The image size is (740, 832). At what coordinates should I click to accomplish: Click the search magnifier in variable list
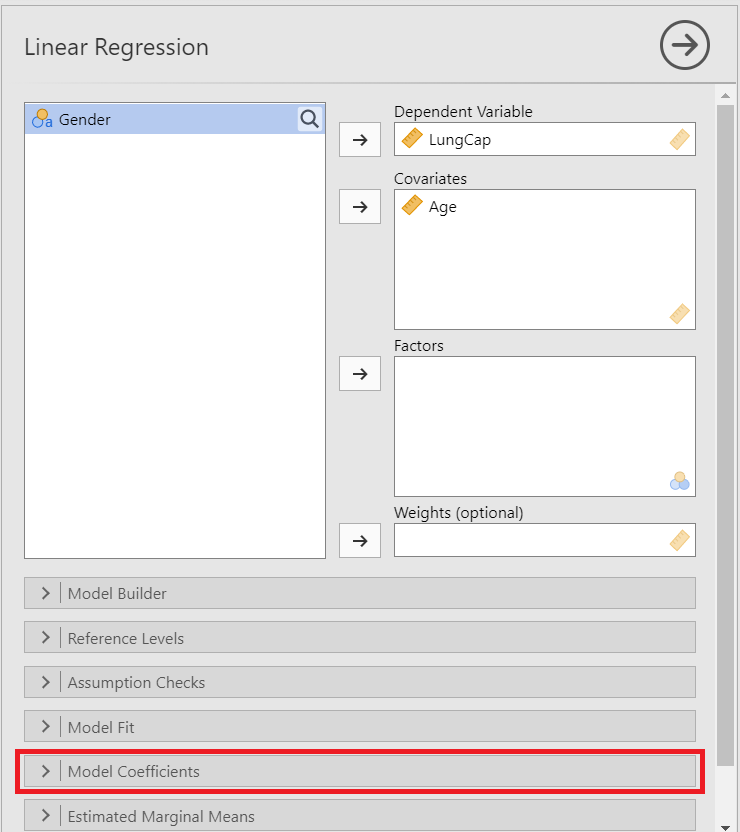(x=310, y=119)
